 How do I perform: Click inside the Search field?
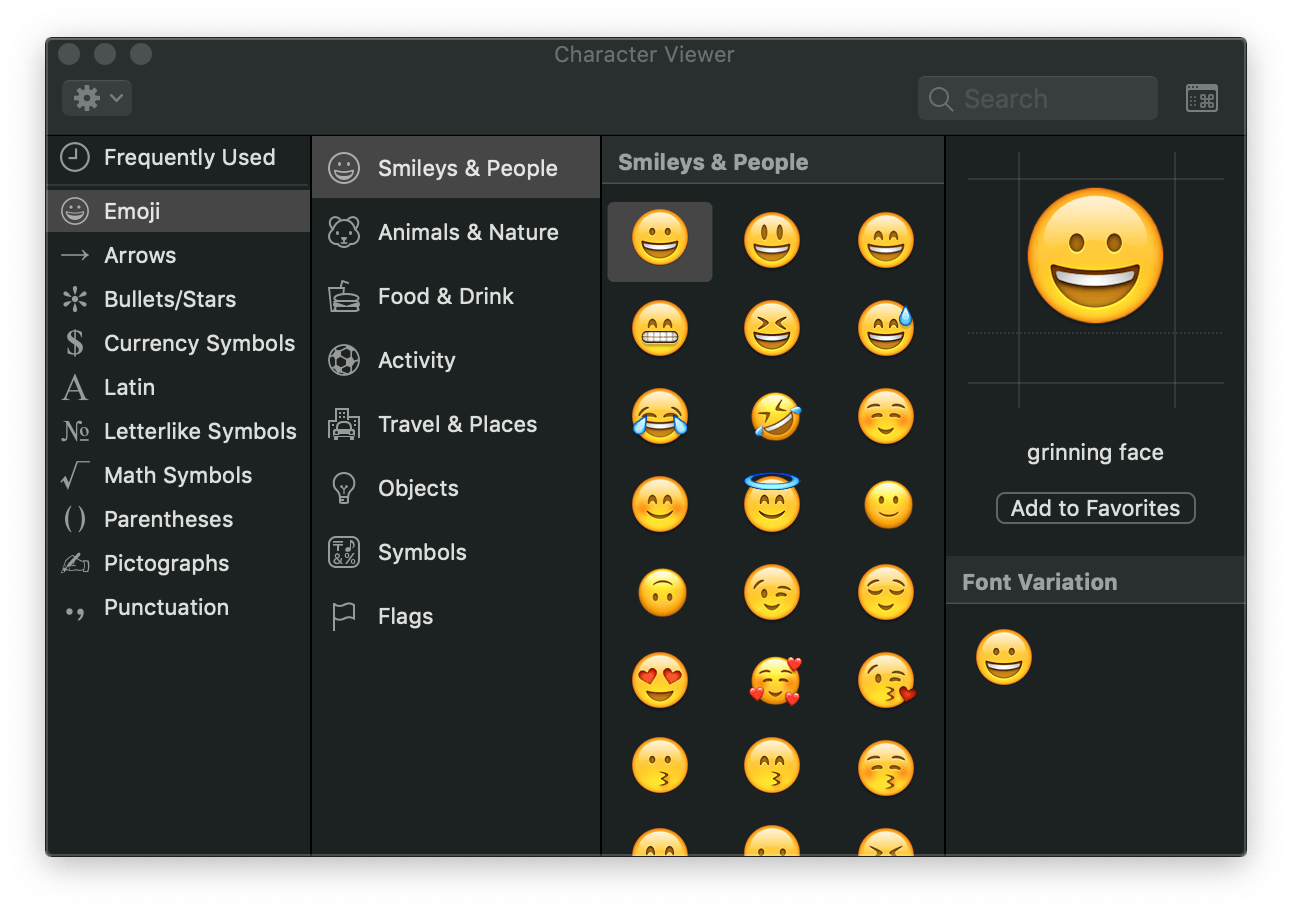tap(1037, 97)
